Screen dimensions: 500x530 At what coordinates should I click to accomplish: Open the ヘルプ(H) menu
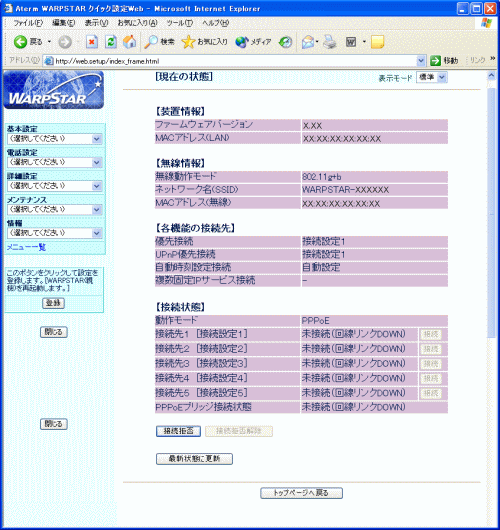[216, 23]
